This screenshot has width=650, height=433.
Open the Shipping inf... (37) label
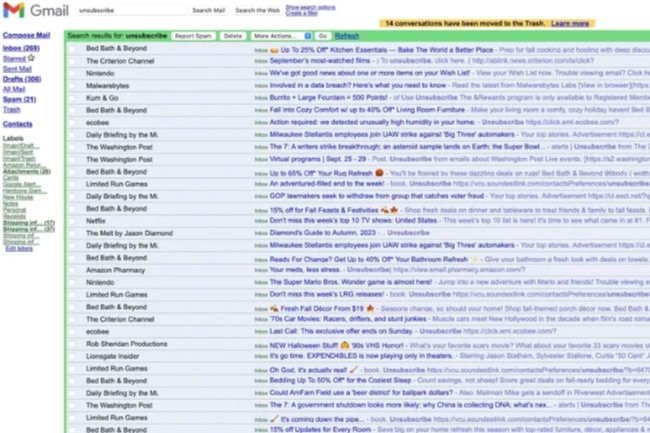[x=29, y=229]
